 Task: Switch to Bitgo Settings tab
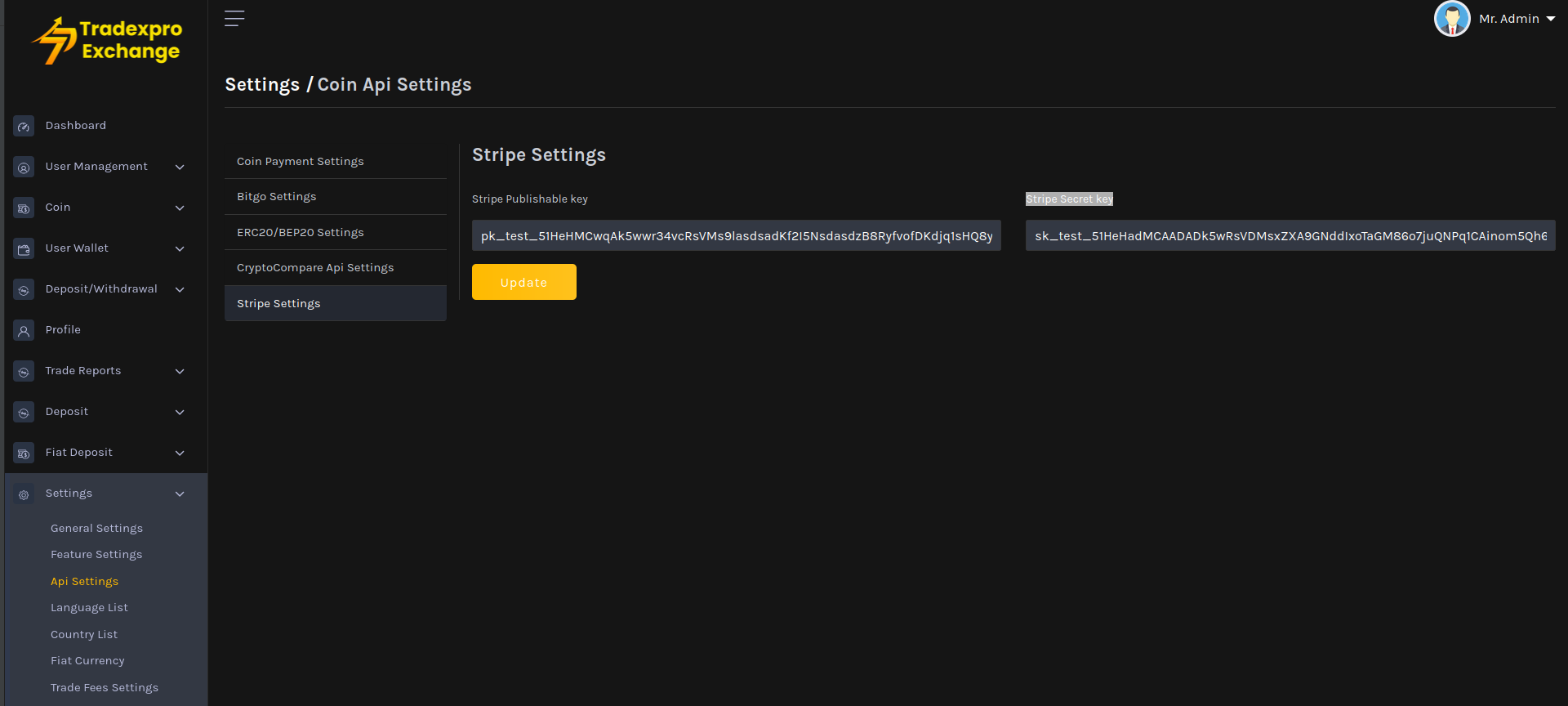point(276,197)
